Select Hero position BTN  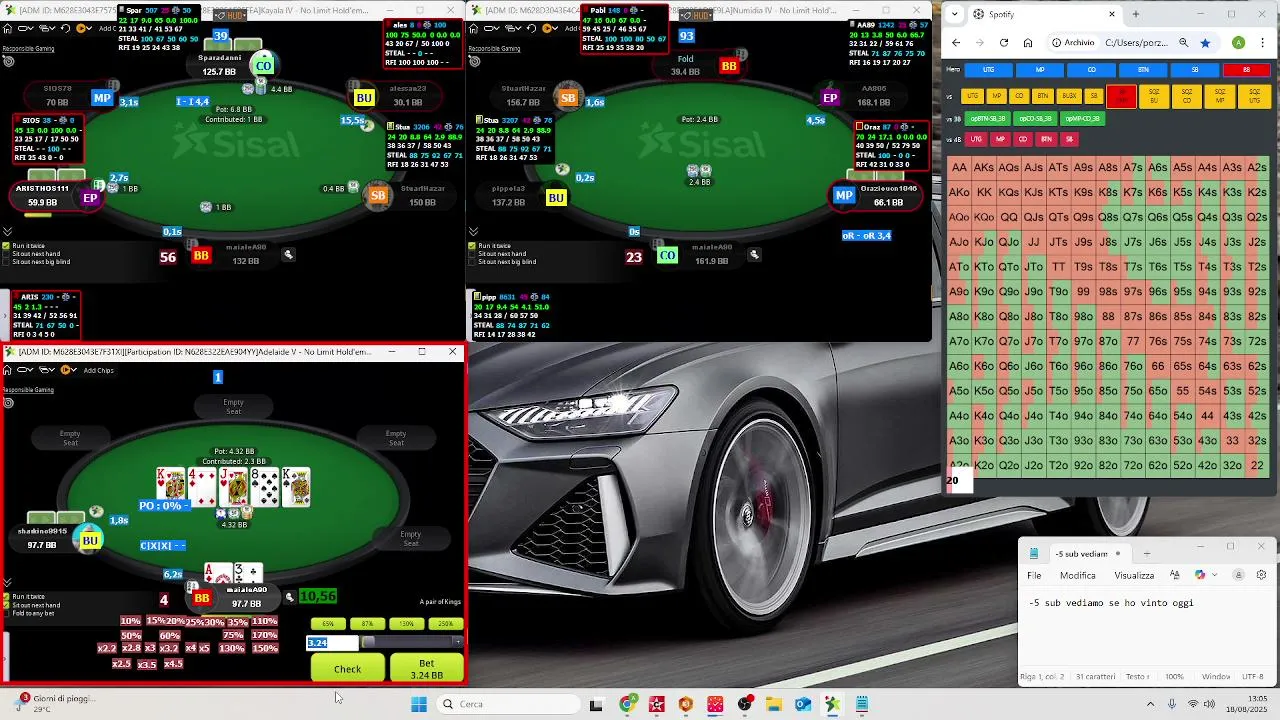[1143, 70]
